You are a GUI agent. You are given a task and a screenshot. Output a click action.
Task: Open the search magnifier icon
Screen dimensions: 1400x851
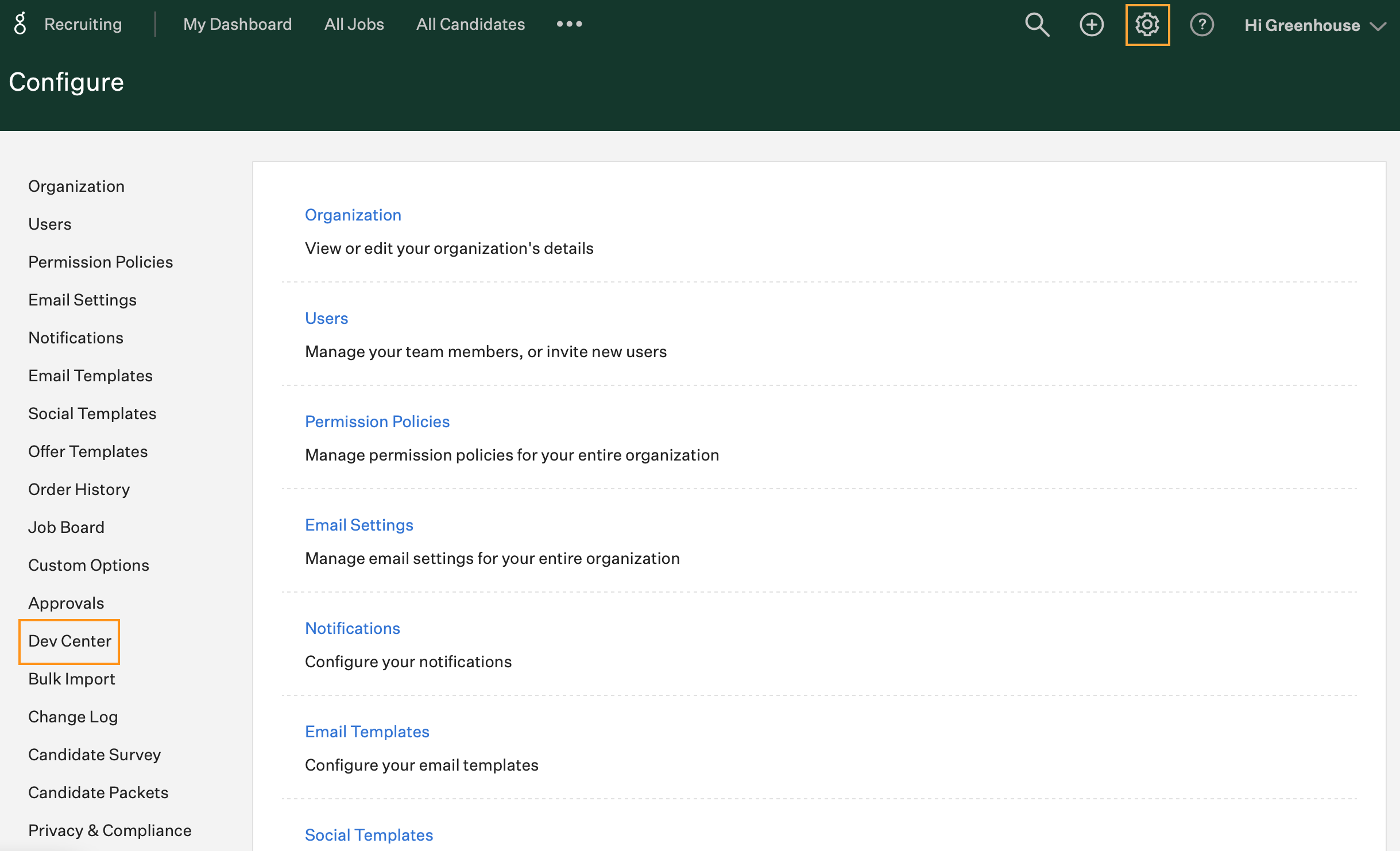pos(1037,25)
